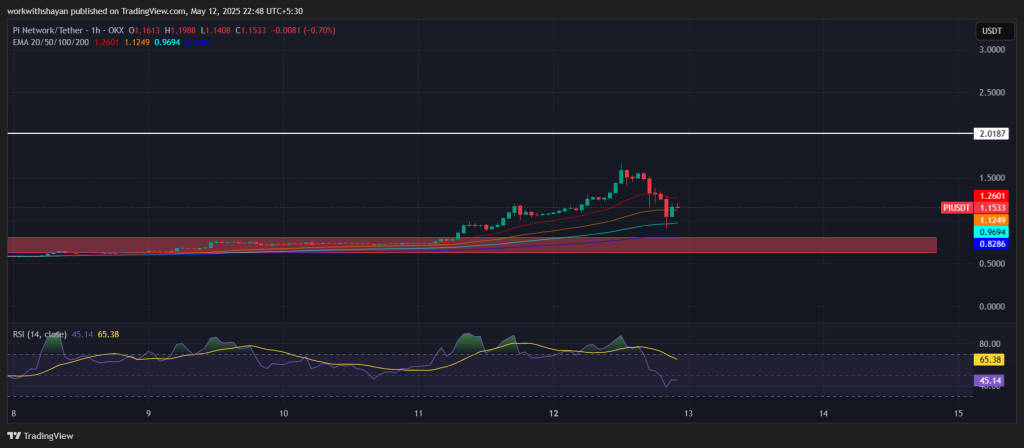Click the date 12 on time axis
Screen dimensions: 1024x448
click(x=553, y=413)
